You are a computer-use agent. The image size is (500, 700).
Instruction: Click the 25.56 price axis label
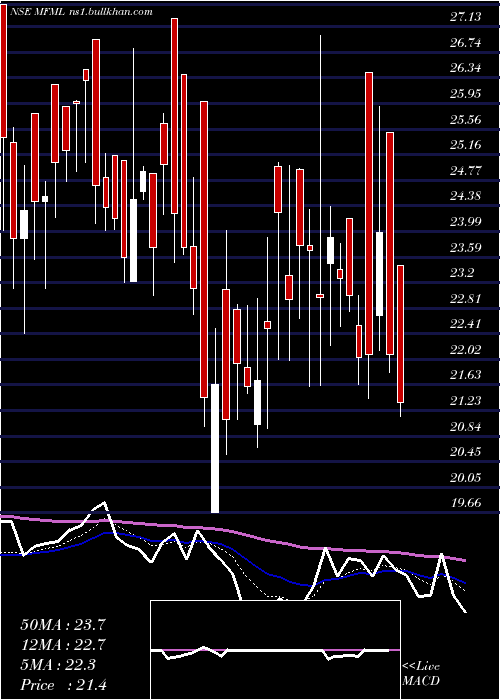(465, 120)
